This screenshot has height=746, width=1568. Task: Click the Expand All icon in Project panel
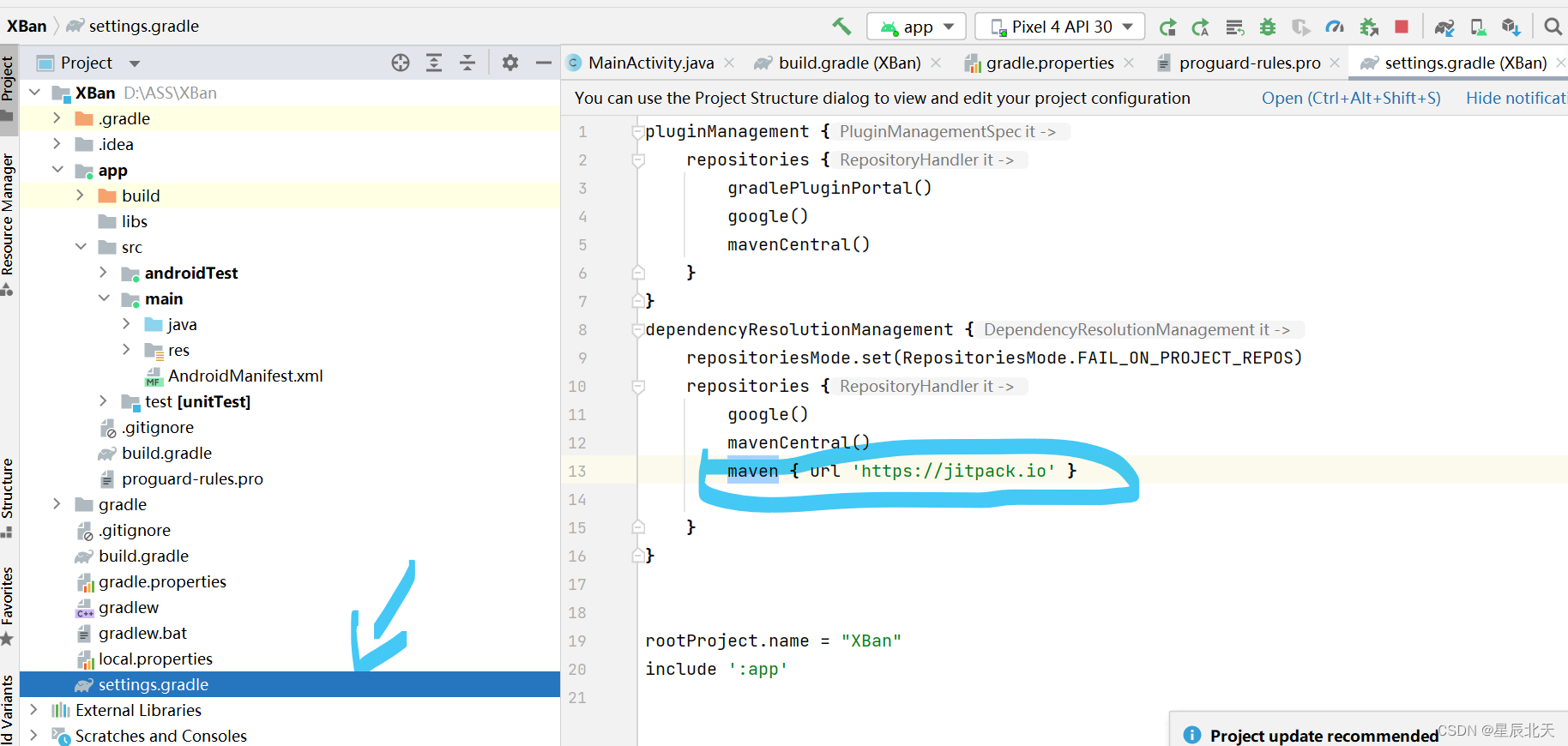434,63
